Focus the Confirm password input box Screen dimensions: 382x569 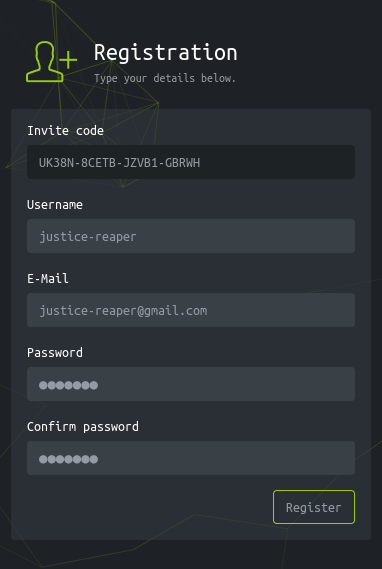[x=191, y=458]
